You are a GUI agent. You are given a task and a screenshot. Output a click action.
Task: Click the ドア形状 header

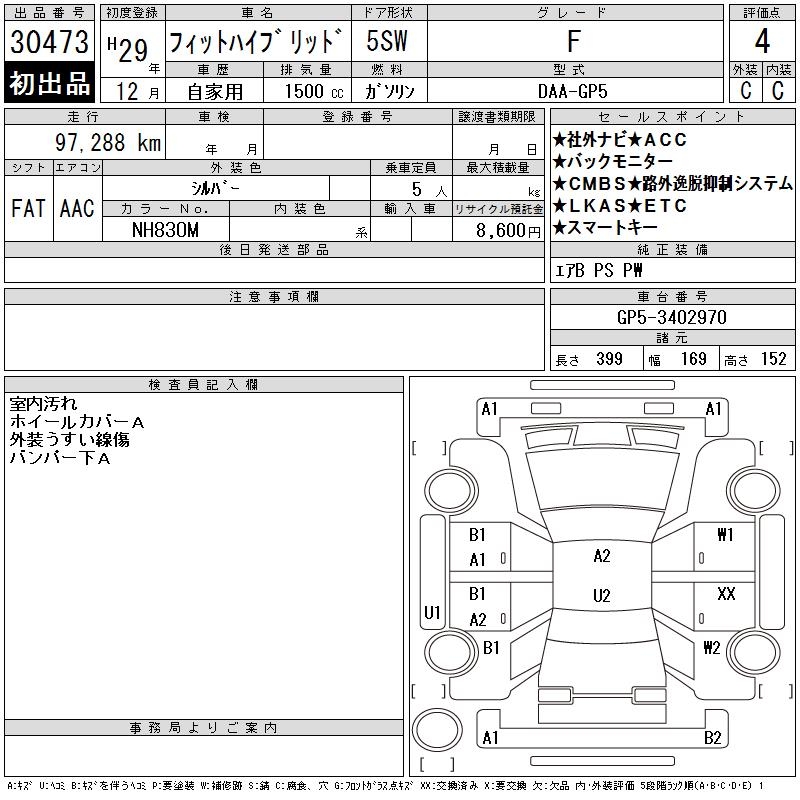388,12
